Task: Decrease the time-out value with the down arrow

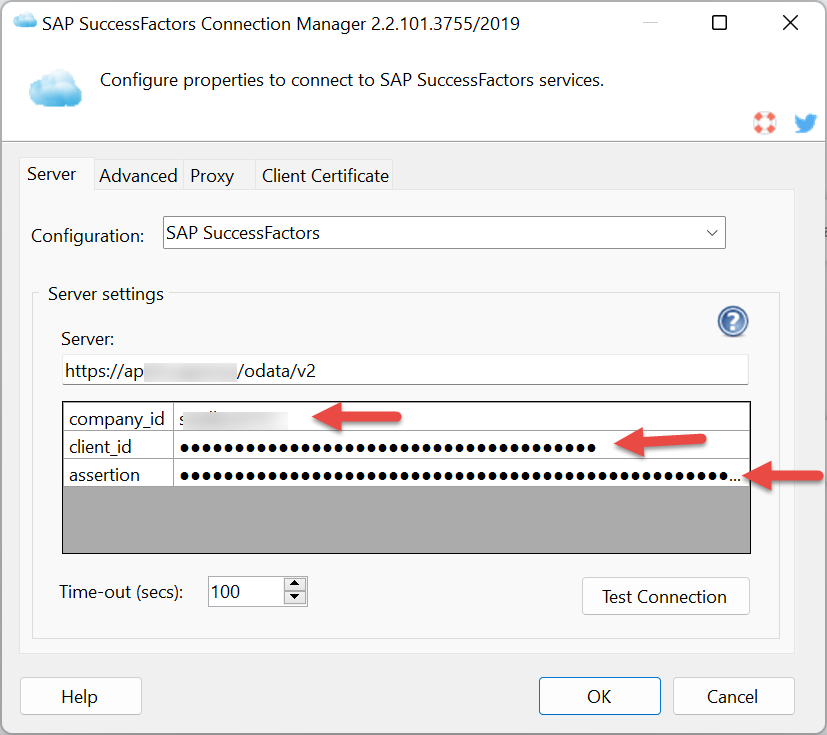Action: click(295, 598)
